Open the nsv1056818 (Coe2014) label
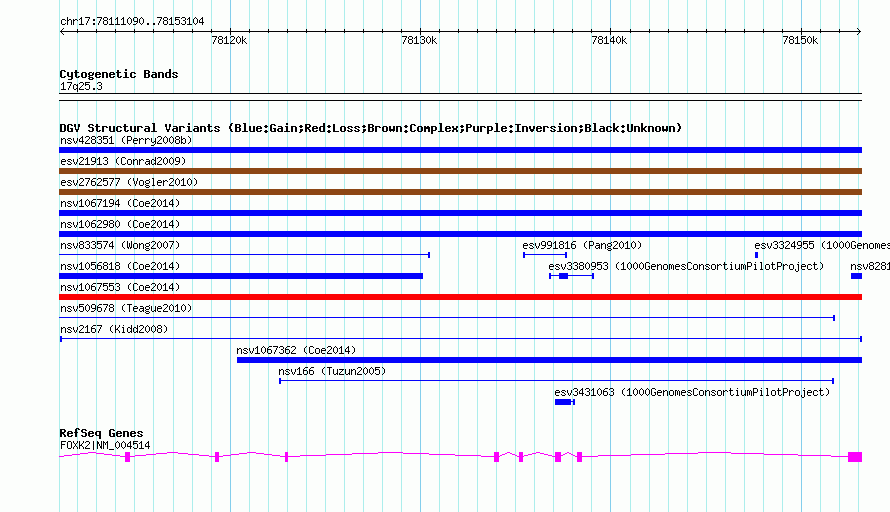The height and width of the screenshot is (512, 890). pos(120,266)
